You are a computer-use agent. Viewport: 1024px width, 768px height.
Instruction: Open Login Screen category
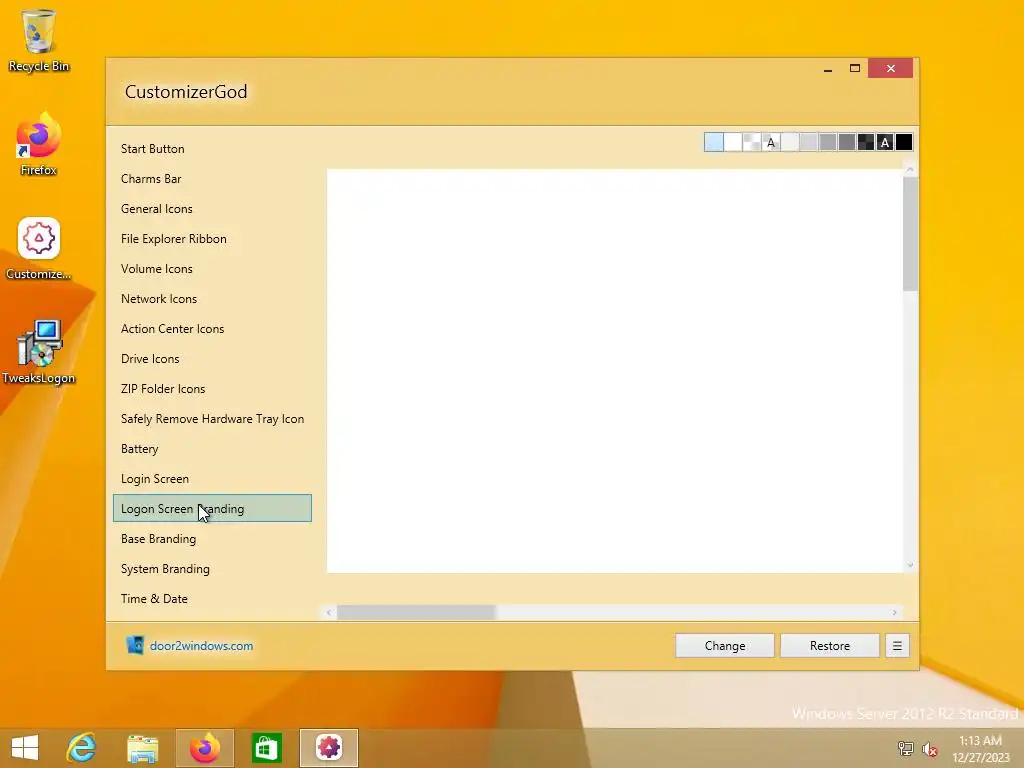click(212, 479)
